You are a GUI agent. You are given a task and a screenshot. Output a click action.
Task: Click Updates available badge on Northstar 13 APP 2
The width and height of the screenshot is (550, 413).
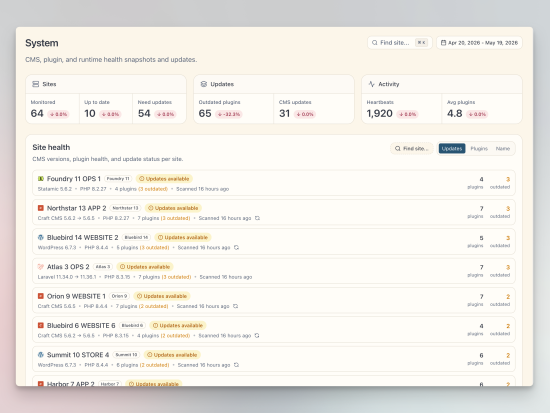click(x=173, y=208)
